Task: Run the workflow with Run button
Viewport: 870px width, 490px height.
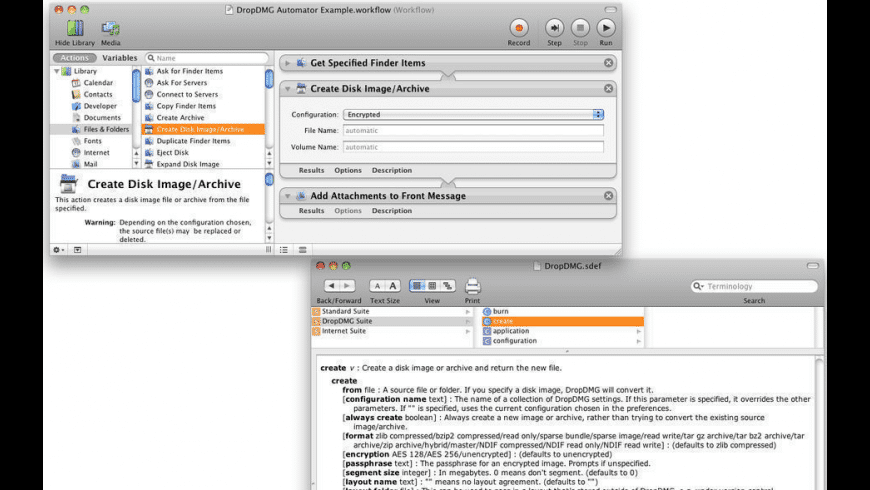Action: click(606, 28)
